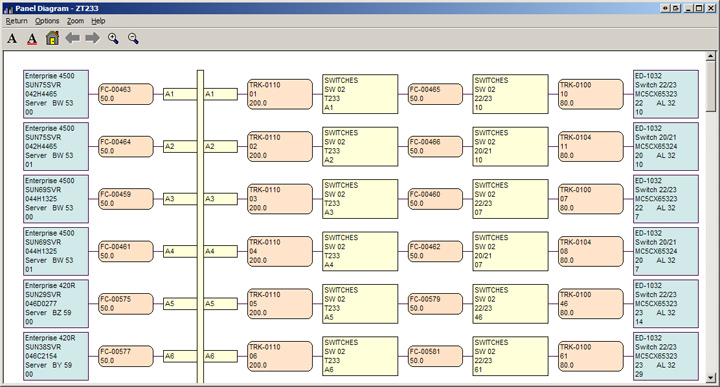Click the Panel Diagram title bar app icon
Screen dimensions: 720x387
8,9
